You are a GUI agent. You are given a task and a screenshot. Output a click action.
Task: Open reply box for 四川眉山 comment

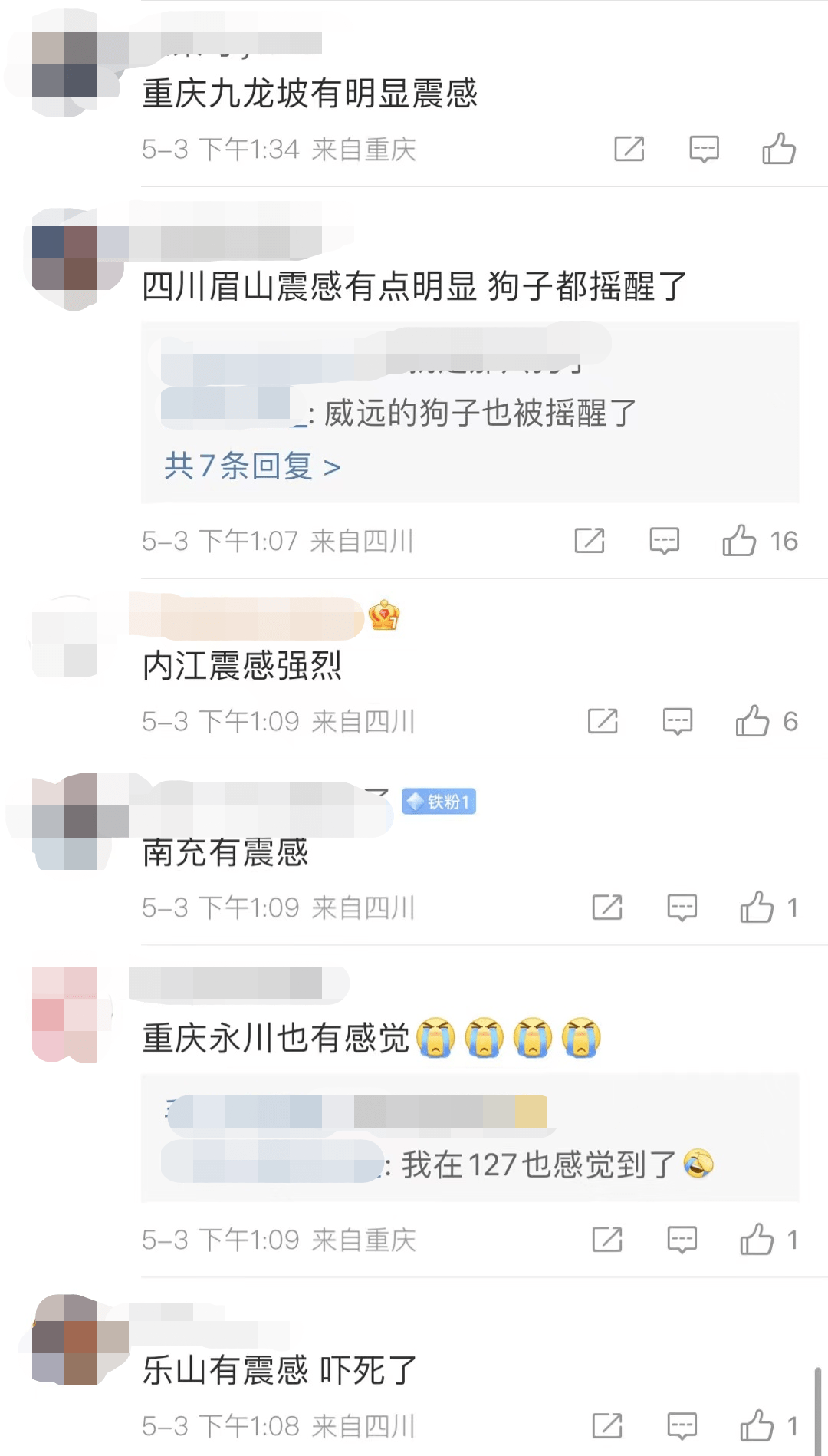coord(664,541)
